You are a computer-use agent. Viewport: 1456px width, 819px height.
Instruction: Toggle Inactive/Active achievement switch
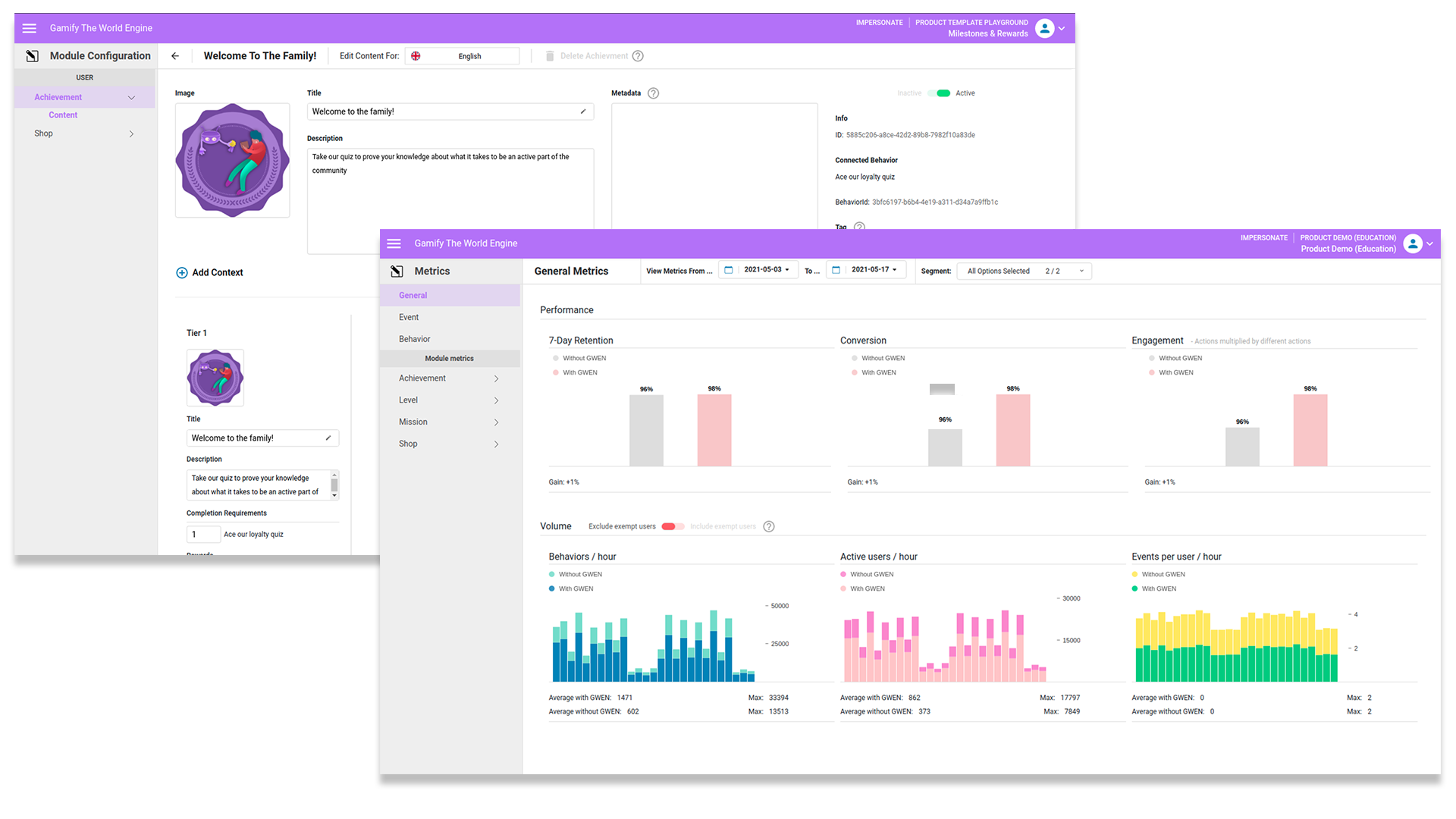click(x=940, y=93)
